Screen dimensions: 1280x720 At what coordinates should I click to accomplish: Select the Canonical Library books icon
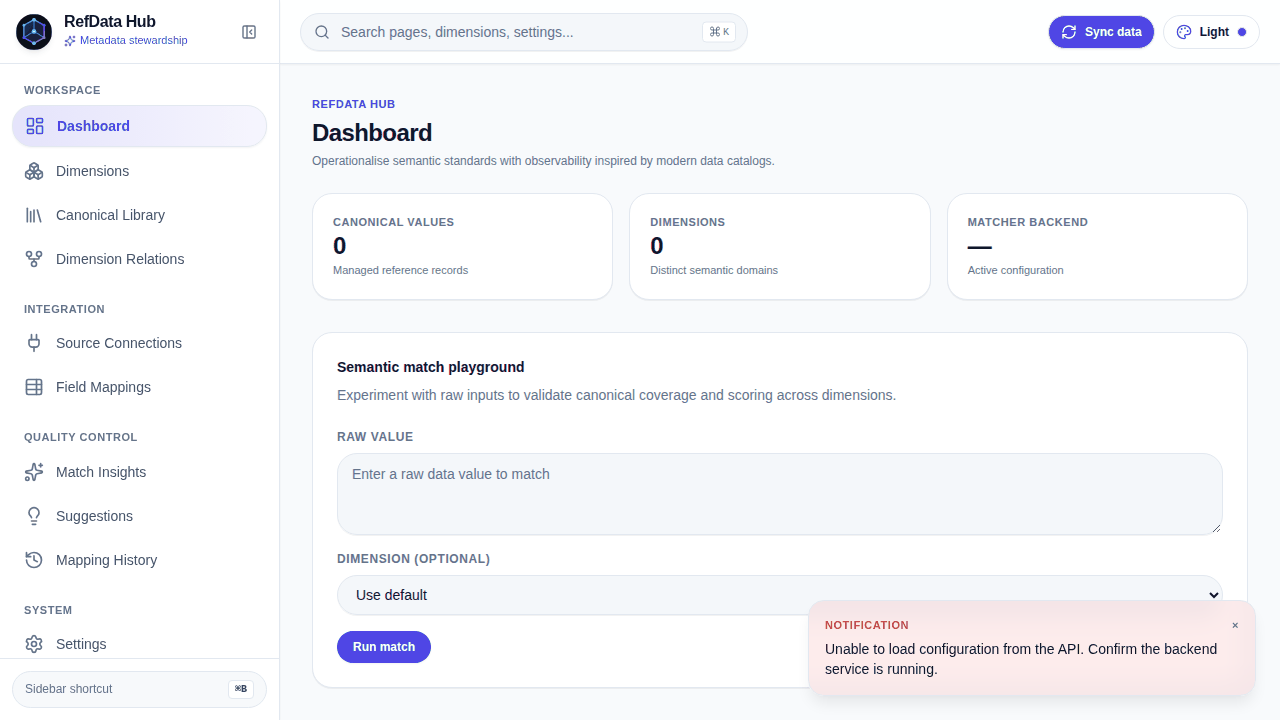(34, 215)
